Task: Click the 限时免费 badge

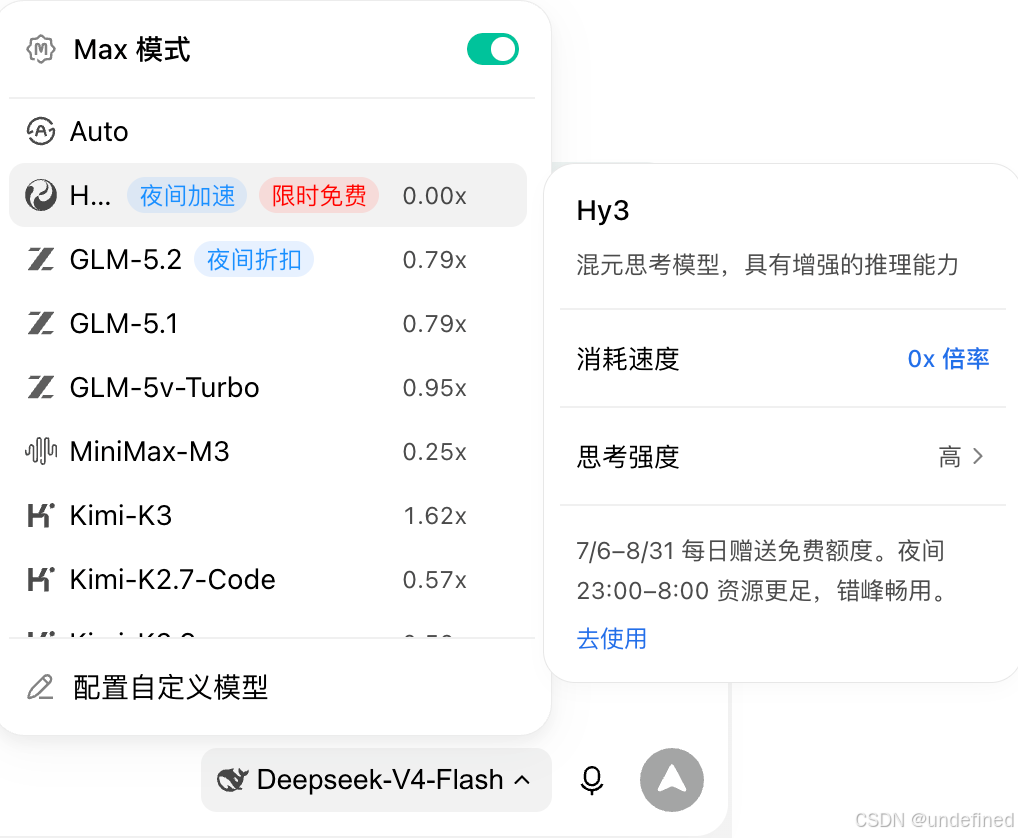Action: 319,195
